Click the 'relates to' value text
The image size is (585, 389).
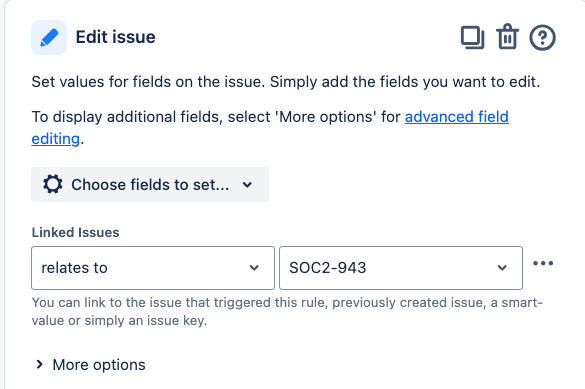coord(74,268)
